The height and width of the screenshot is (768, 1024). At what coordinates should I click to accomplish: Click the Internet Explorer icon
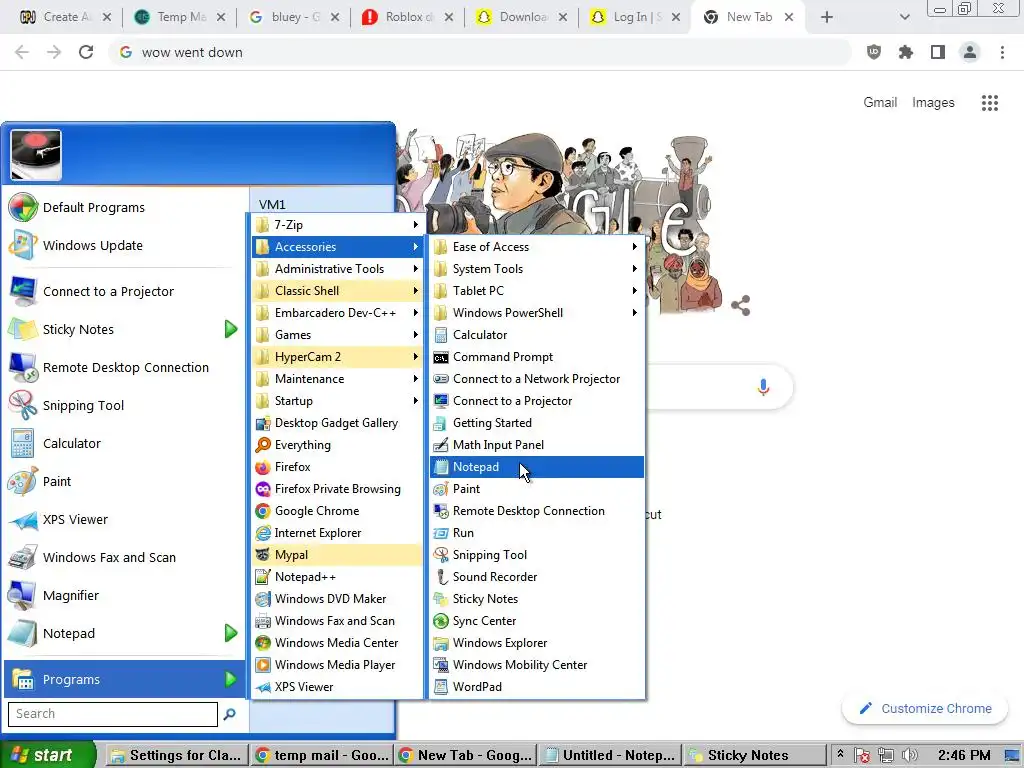click(263, 533)
